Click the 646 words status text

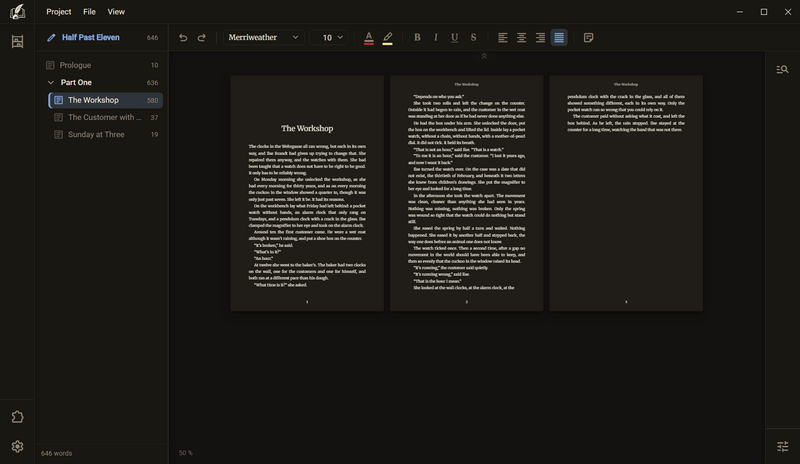click(x=56, y=453)
